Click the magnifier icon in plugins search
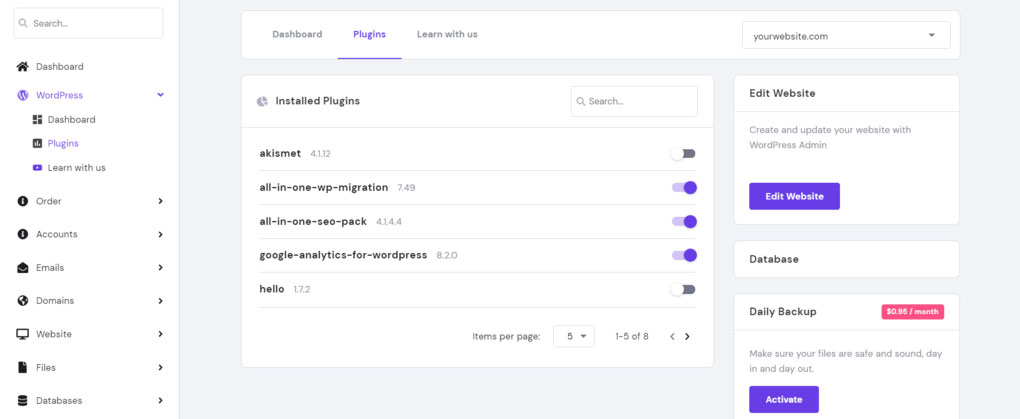This screenshot has width=1020, height=419. 581,101
